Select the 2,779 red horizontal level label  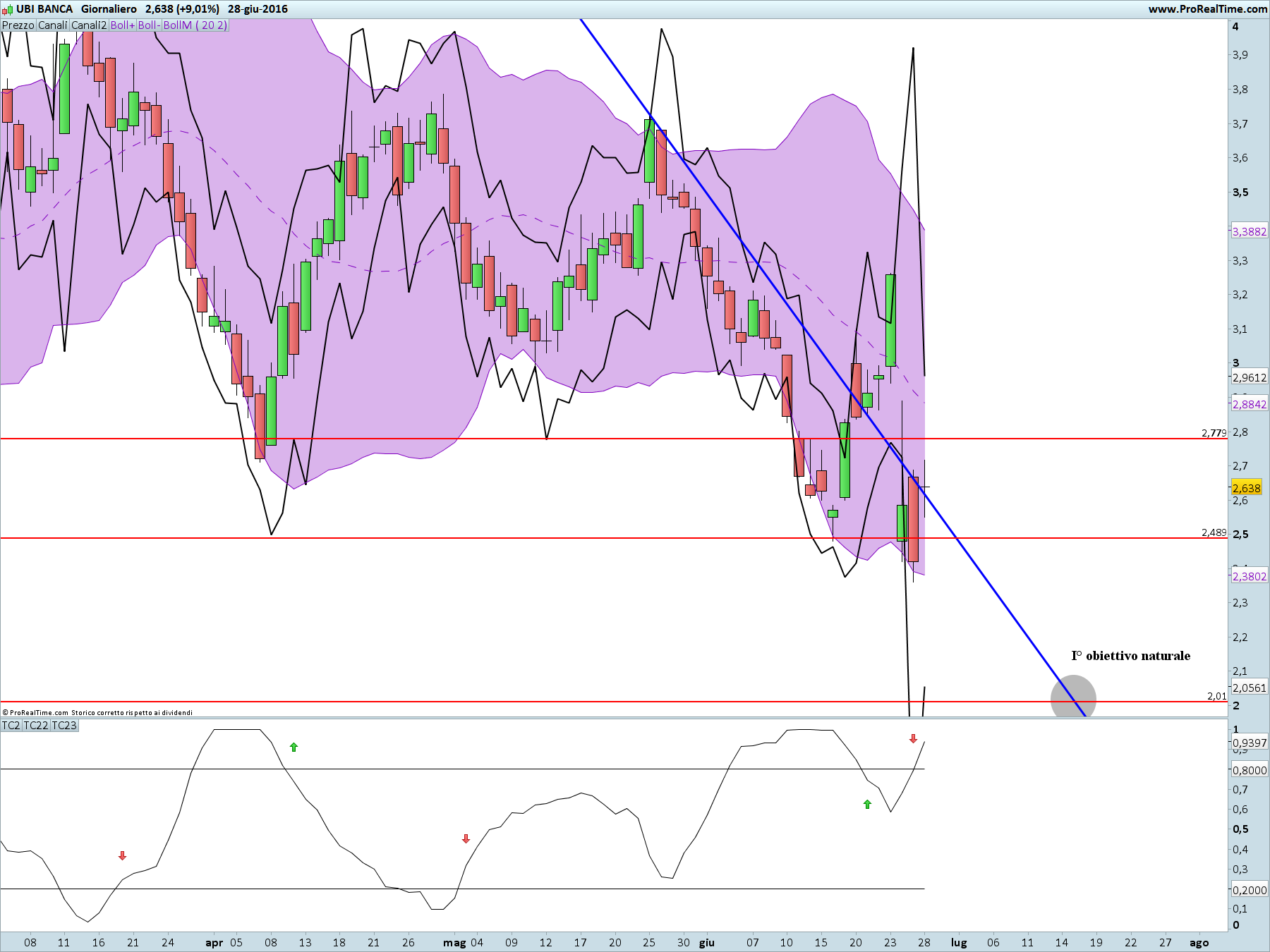point(1214,432)
